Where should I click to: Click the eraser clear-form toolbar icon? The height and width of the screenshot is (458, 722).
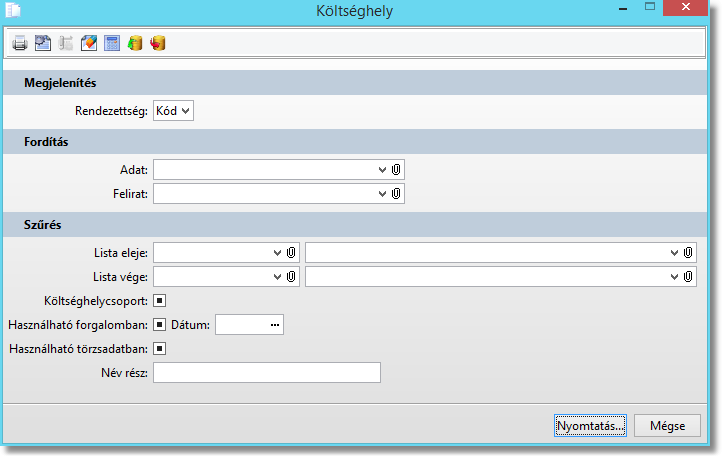[x=89, y=43]
